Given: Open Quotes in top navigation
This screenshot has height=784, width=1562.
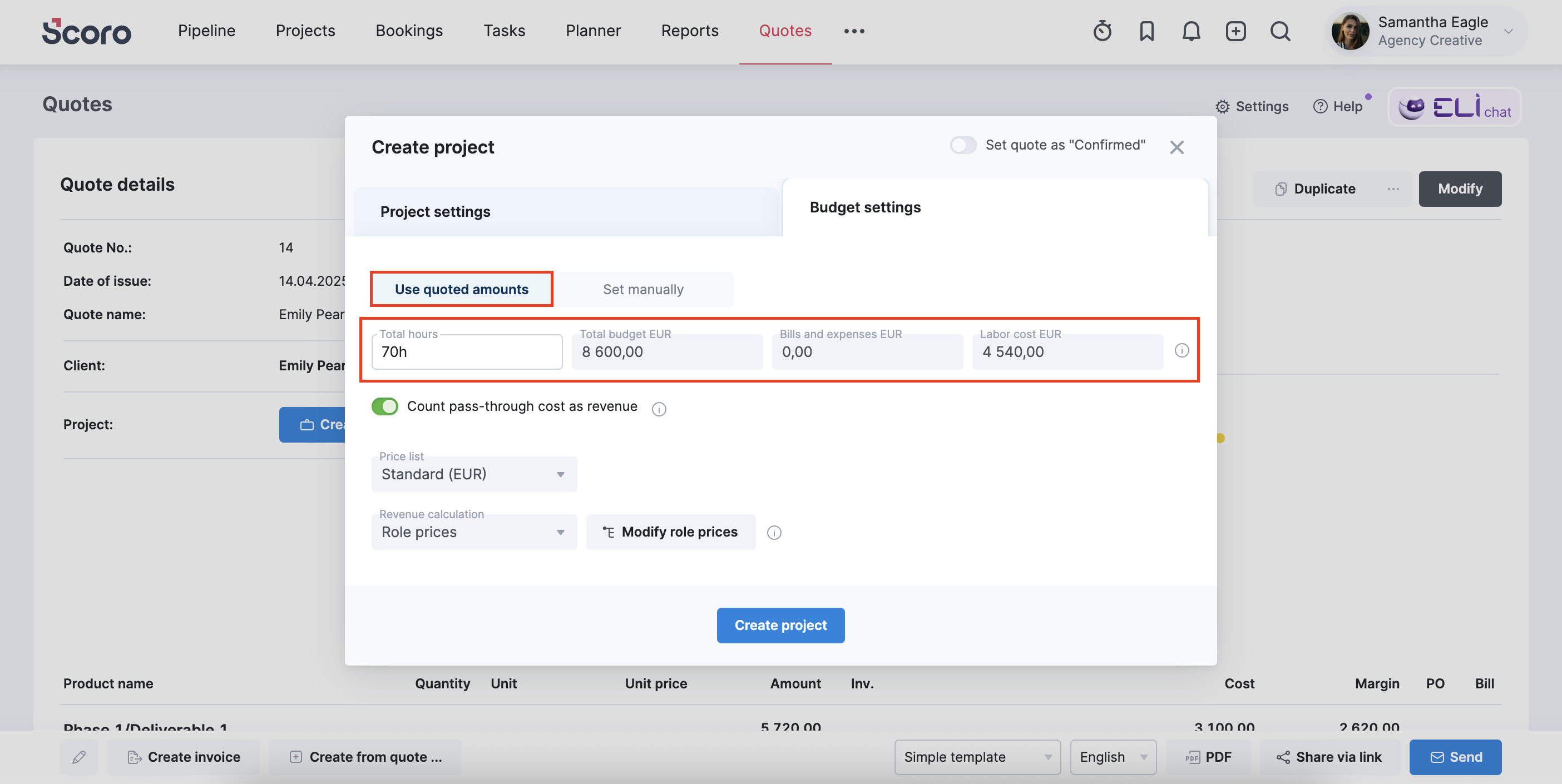Looking at the screenshot, I should tap(785, 31).
